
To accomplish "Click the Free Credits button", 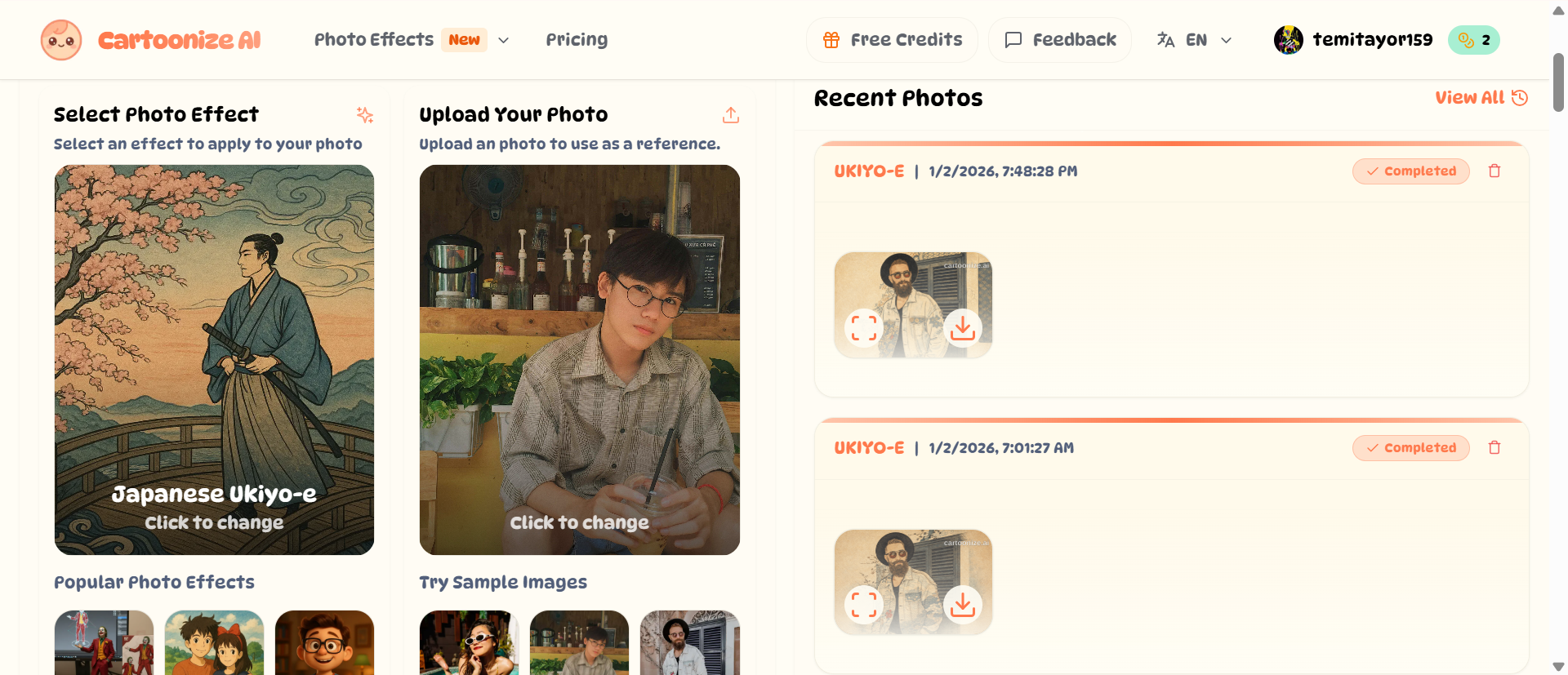I will point(892,40).
